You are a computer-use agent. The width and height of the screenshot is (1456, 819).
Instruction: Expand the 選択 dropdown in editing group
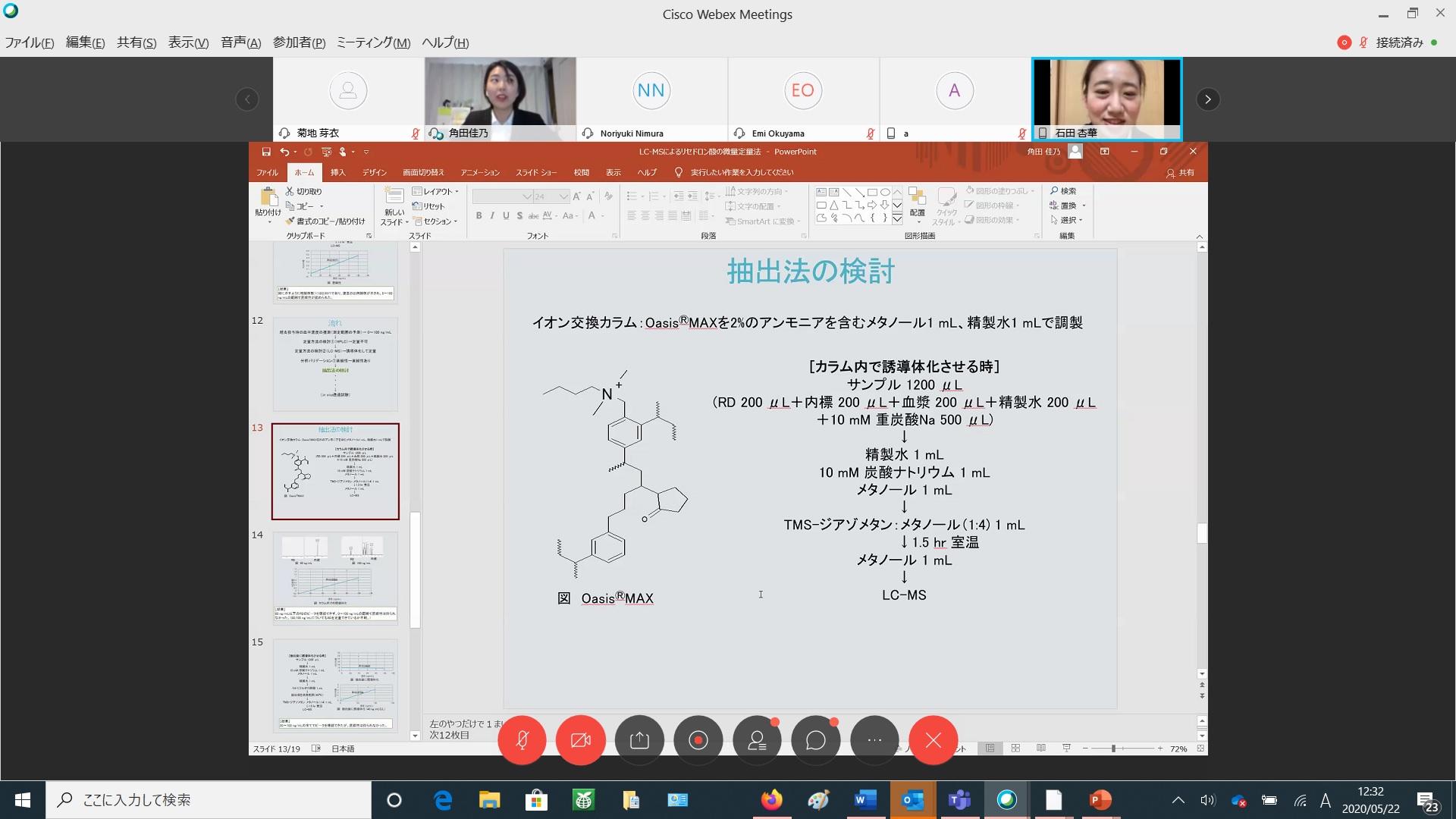(x=1068, y=220)
